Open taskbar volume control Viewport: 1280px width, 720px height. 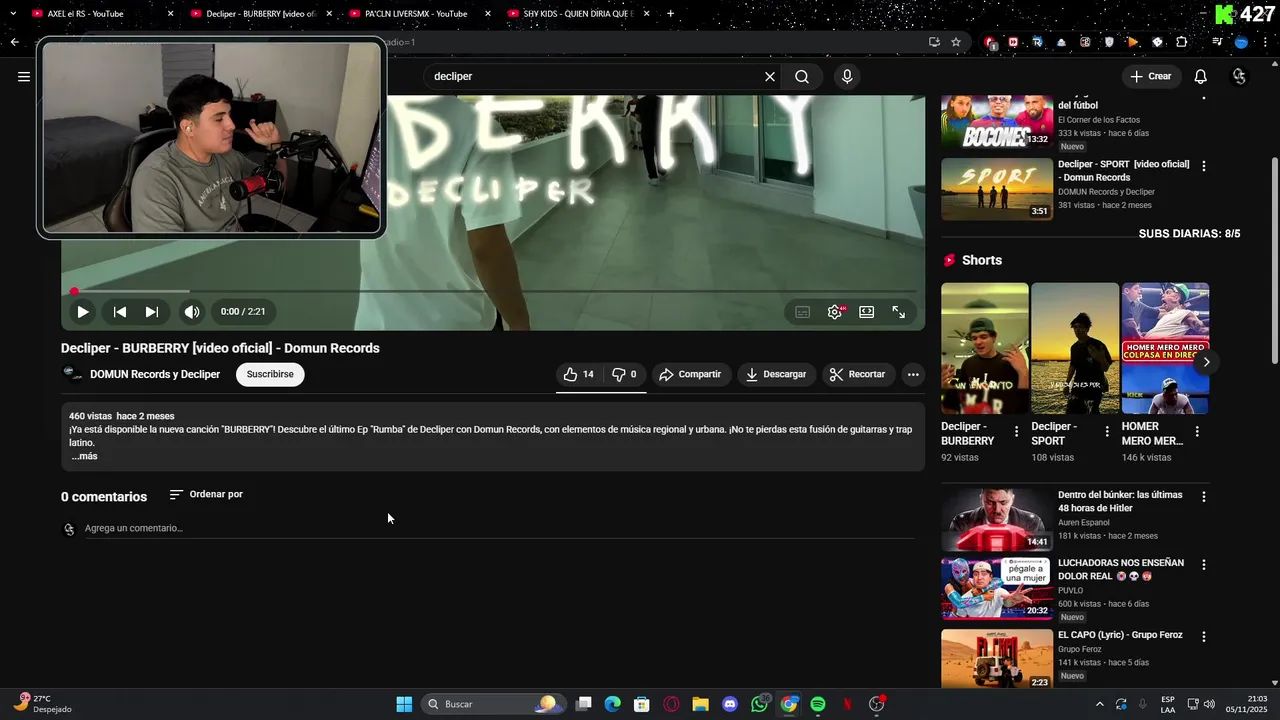click(1210, 704)
